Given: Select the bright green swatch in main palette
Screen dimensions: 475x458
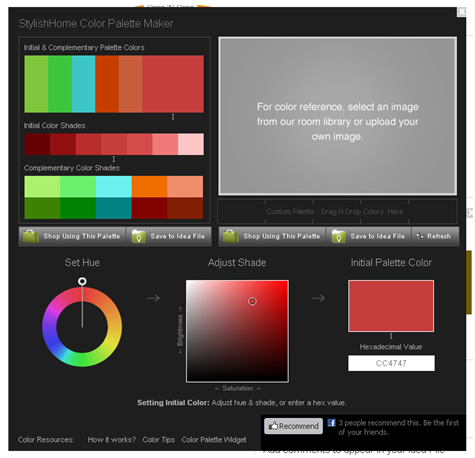Looking at the screenshot, I should tap(60, 84).
